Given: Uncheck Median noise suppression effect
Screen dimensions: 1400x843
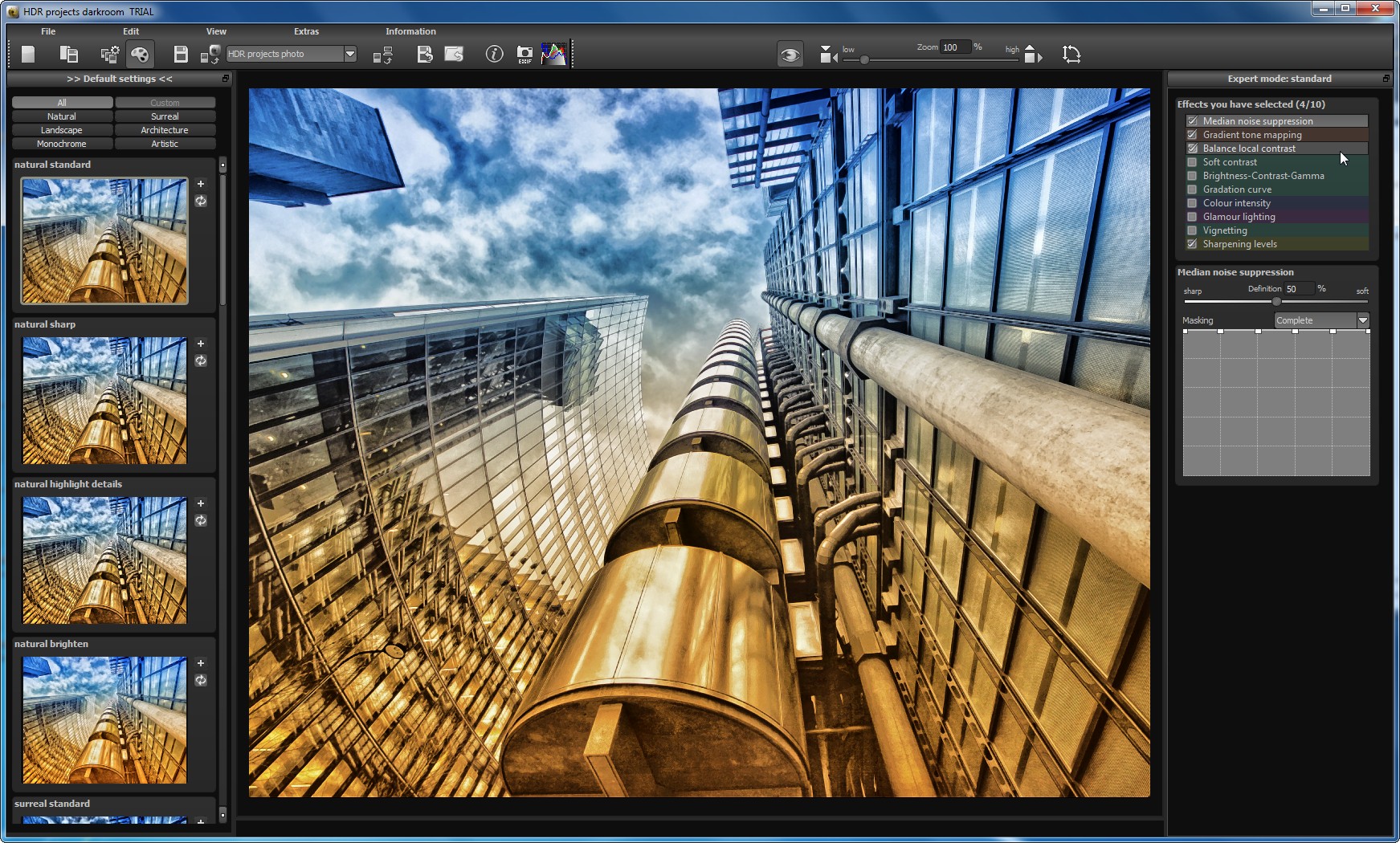Looking at the screenshot, I should (x=1192, y=121).
